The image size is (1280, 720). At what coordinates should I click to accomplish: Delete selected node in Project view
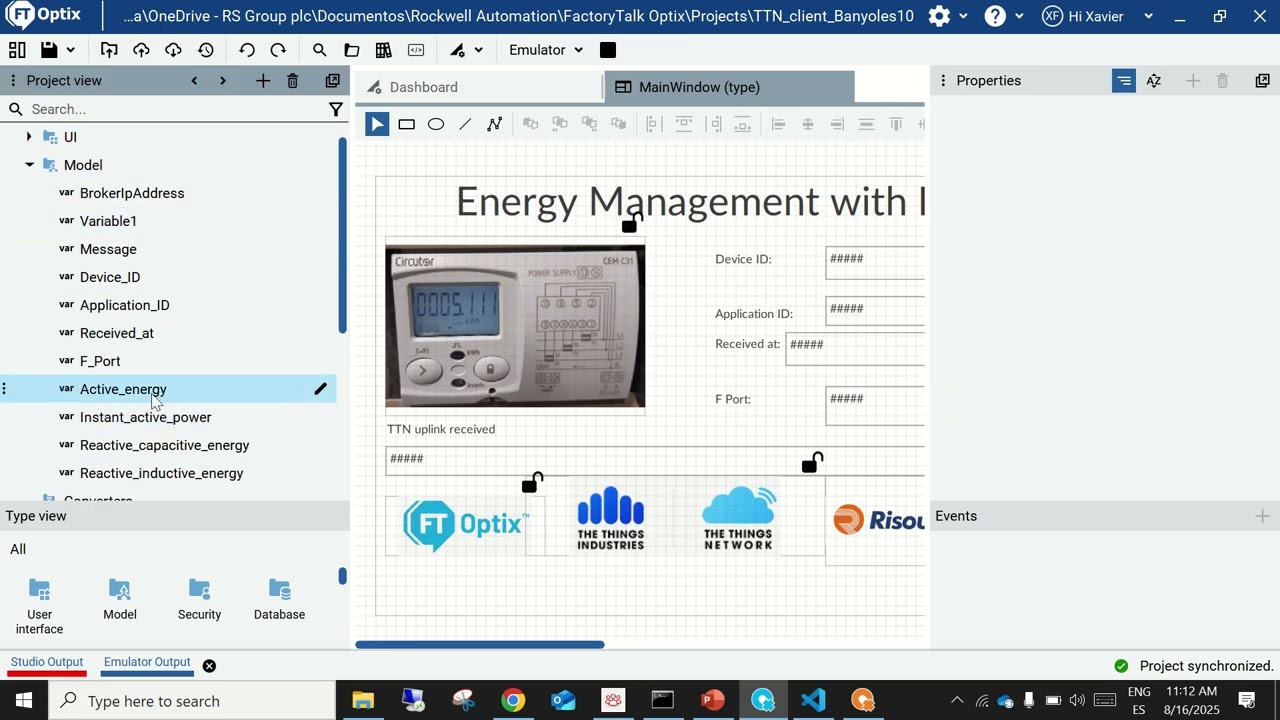[293, 81]
